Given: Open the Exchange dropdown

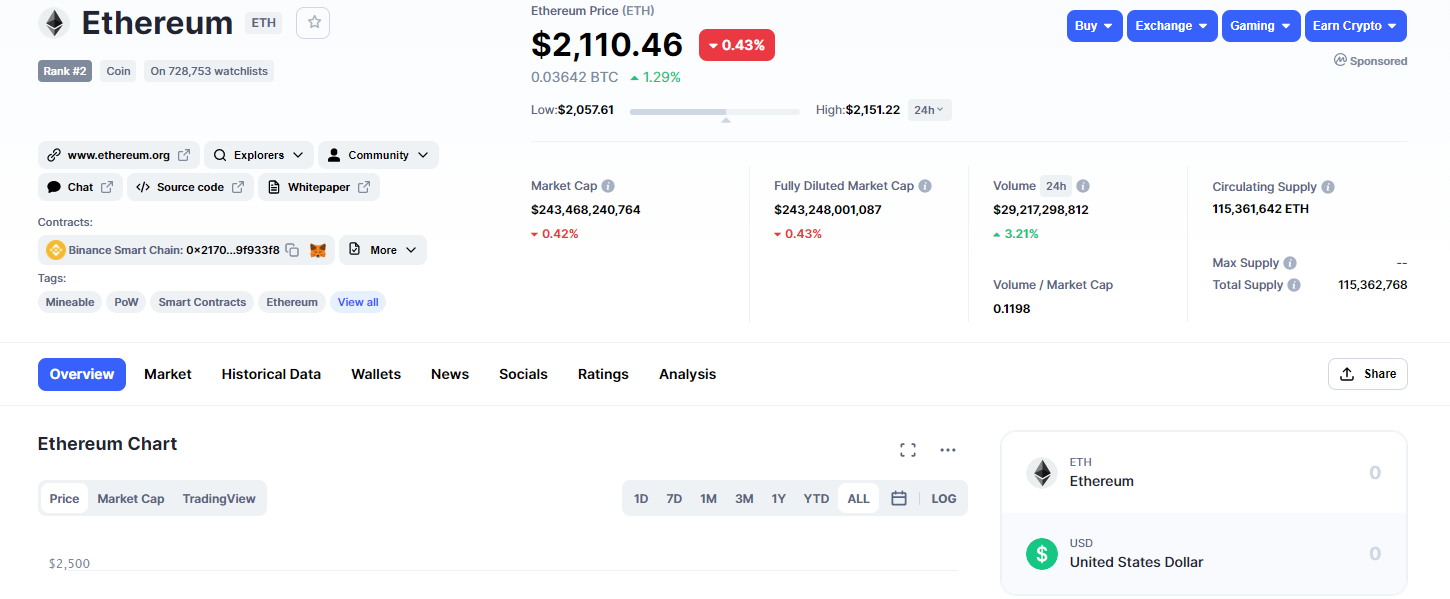Looking at the screenshot, I should tap(1173, 26).
